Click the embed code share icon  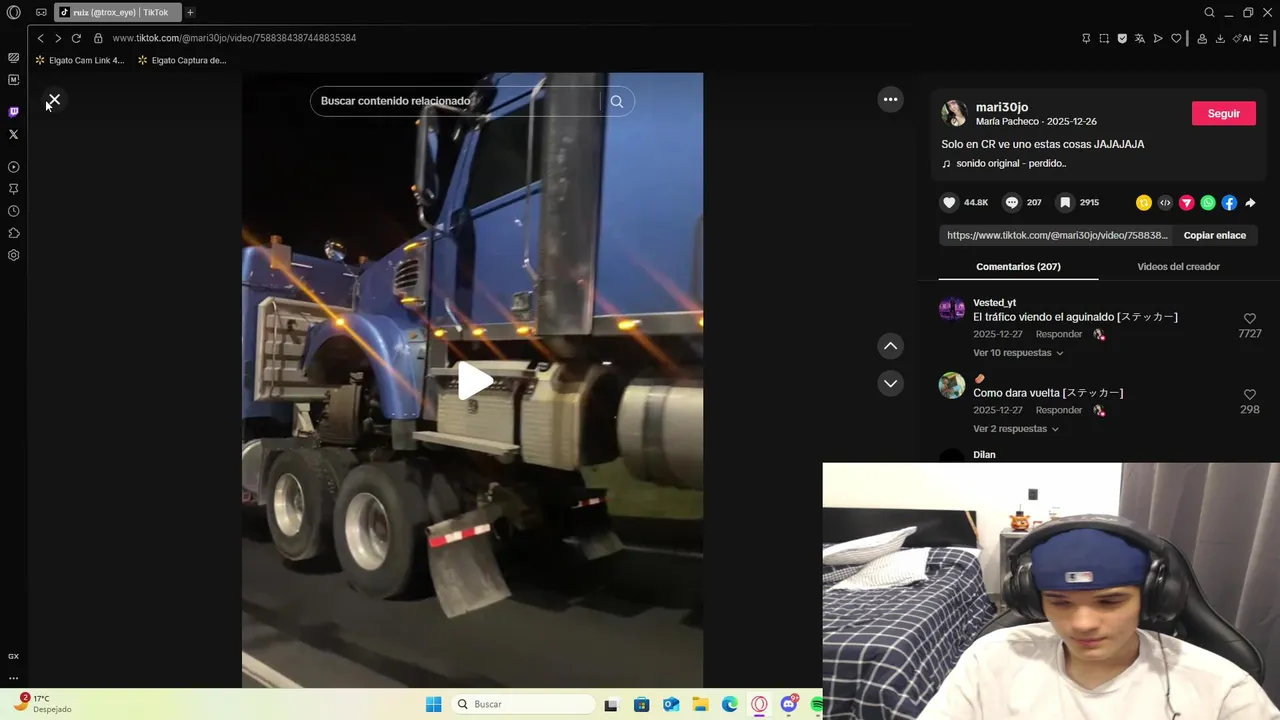[x=1165, y=202]
